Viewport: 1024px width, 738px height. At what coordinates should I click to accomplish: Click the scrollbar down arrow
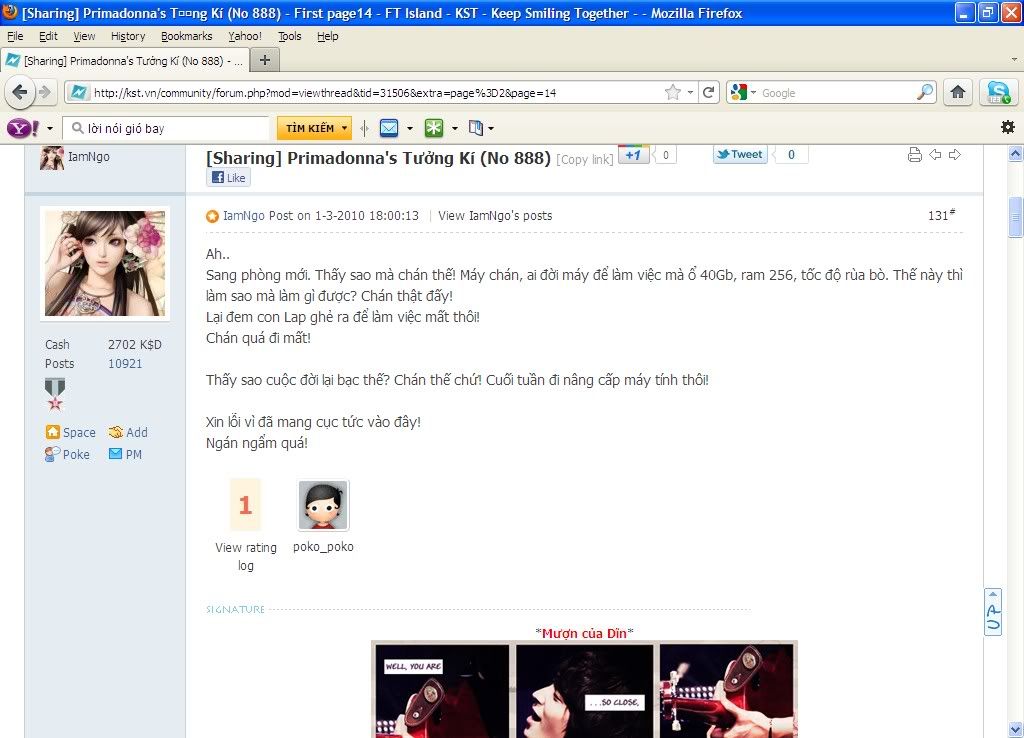coord(1015,729)
